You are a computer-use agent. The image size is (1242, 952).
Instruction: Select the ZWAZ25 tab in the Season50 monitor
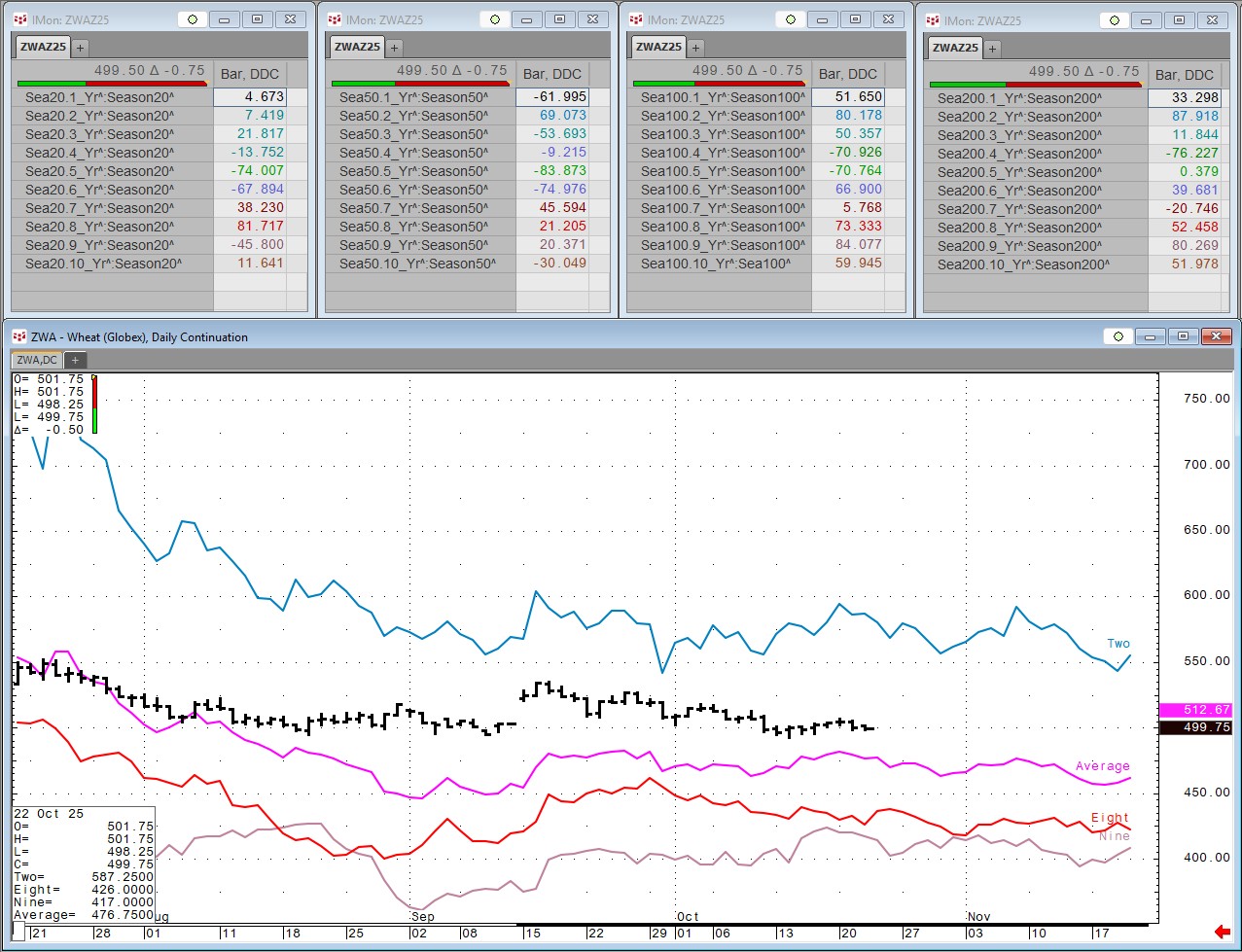point(355,47)
